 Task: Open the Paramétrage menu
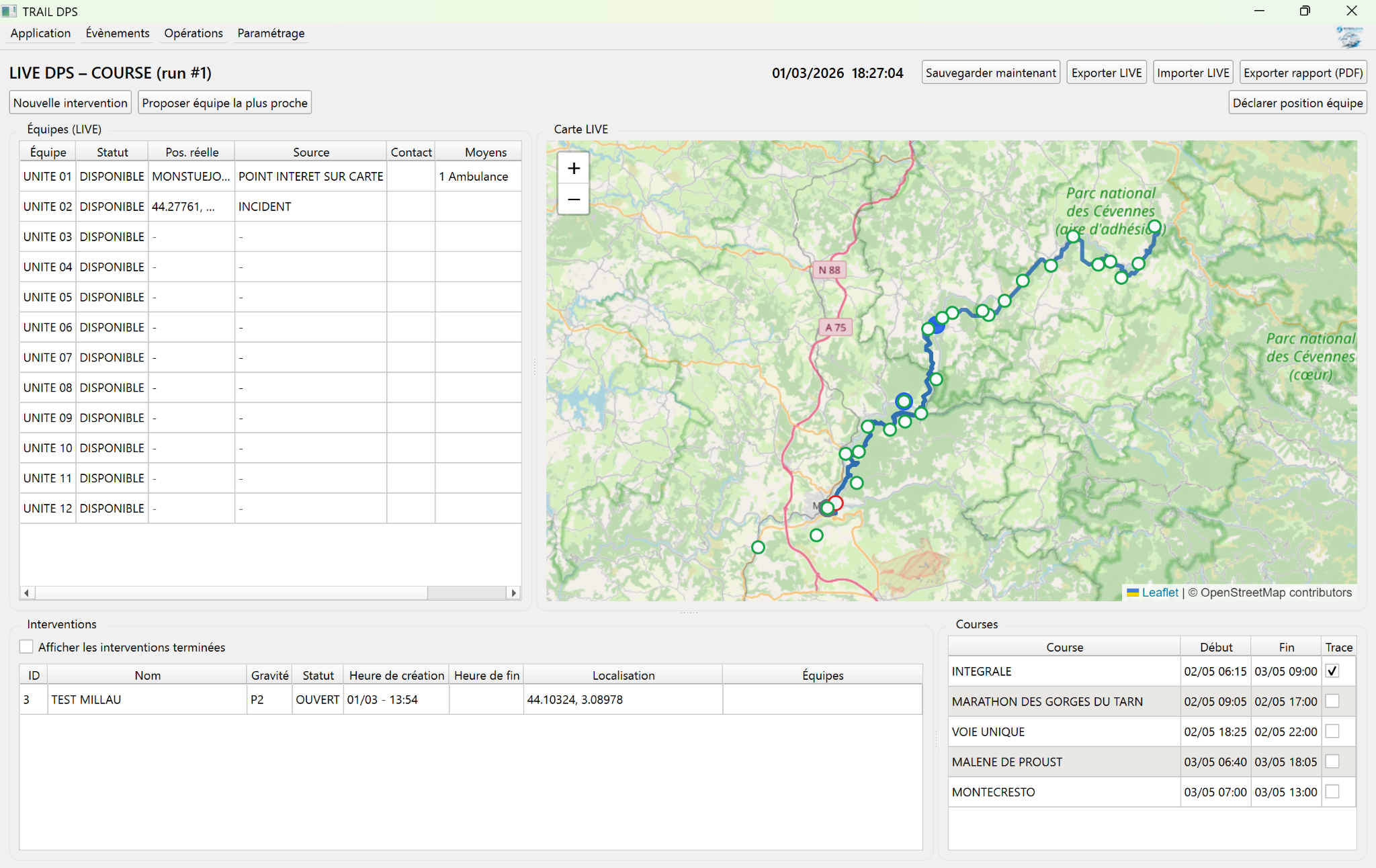tap(271, 33)
